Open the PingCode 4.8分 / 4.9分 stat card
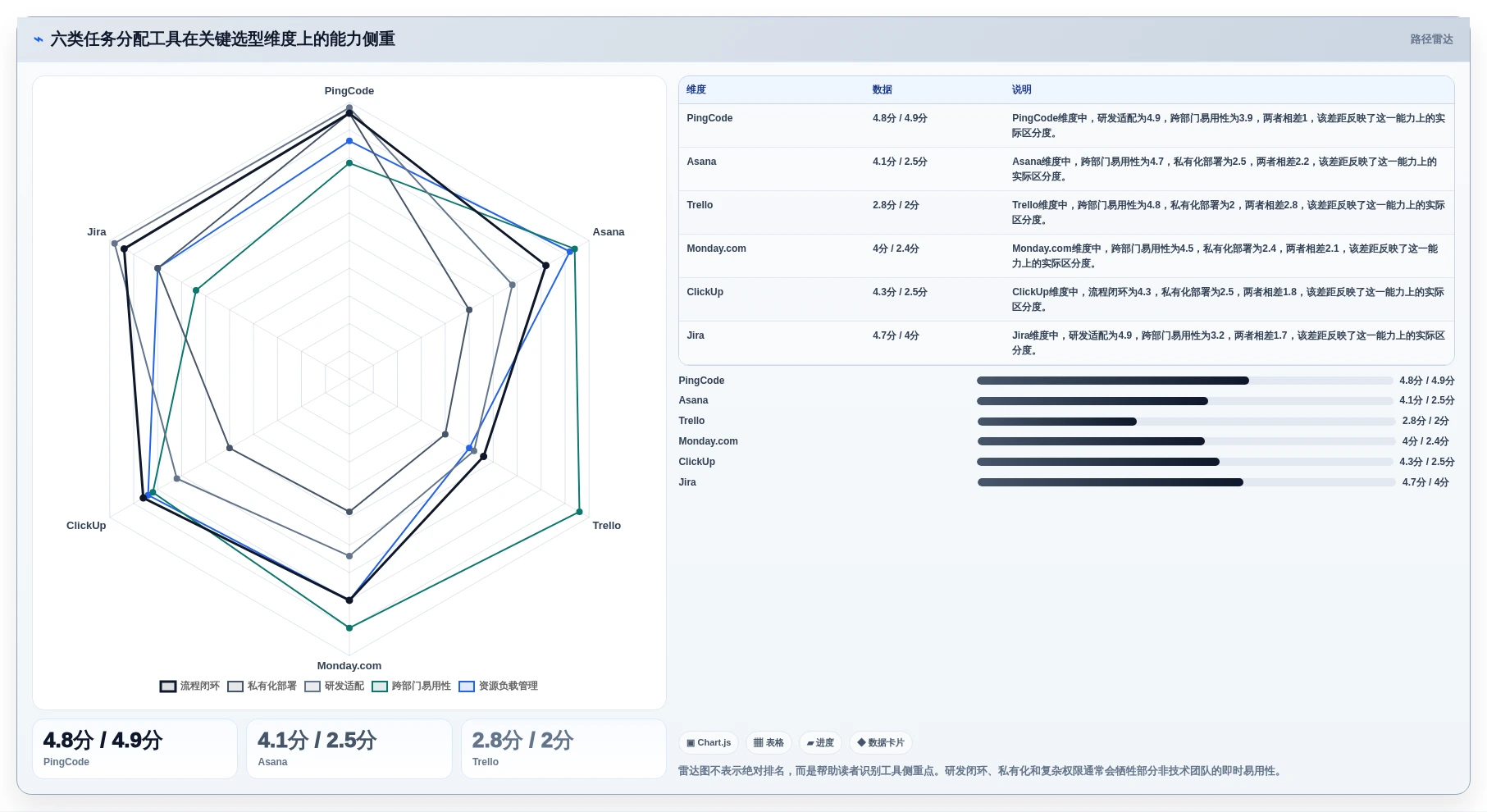The height and width of the screenshot is (812, 1487). click(x=135, y=749)
